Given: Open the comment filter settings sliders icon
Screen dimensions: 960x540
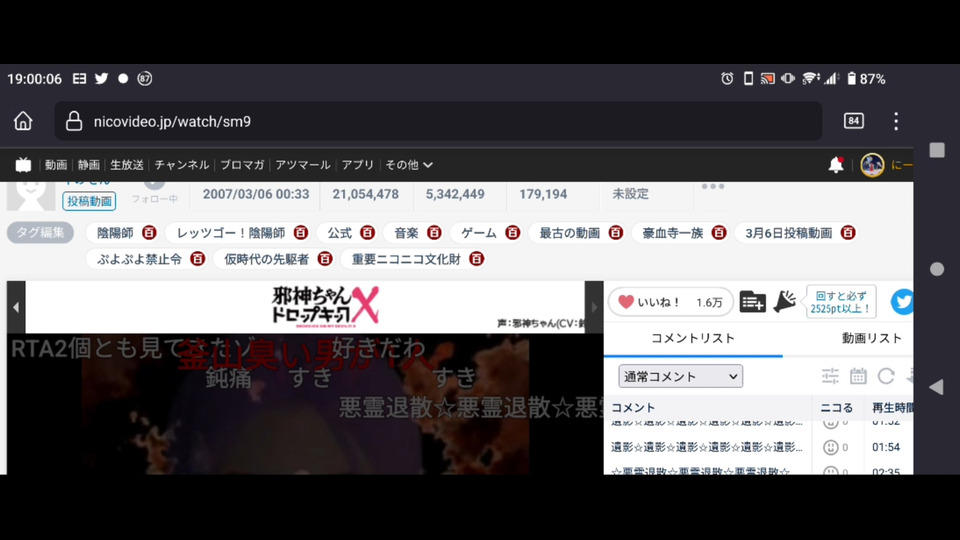Looking at the screenshot, I should pyautogui.click(x=830, y=376).
